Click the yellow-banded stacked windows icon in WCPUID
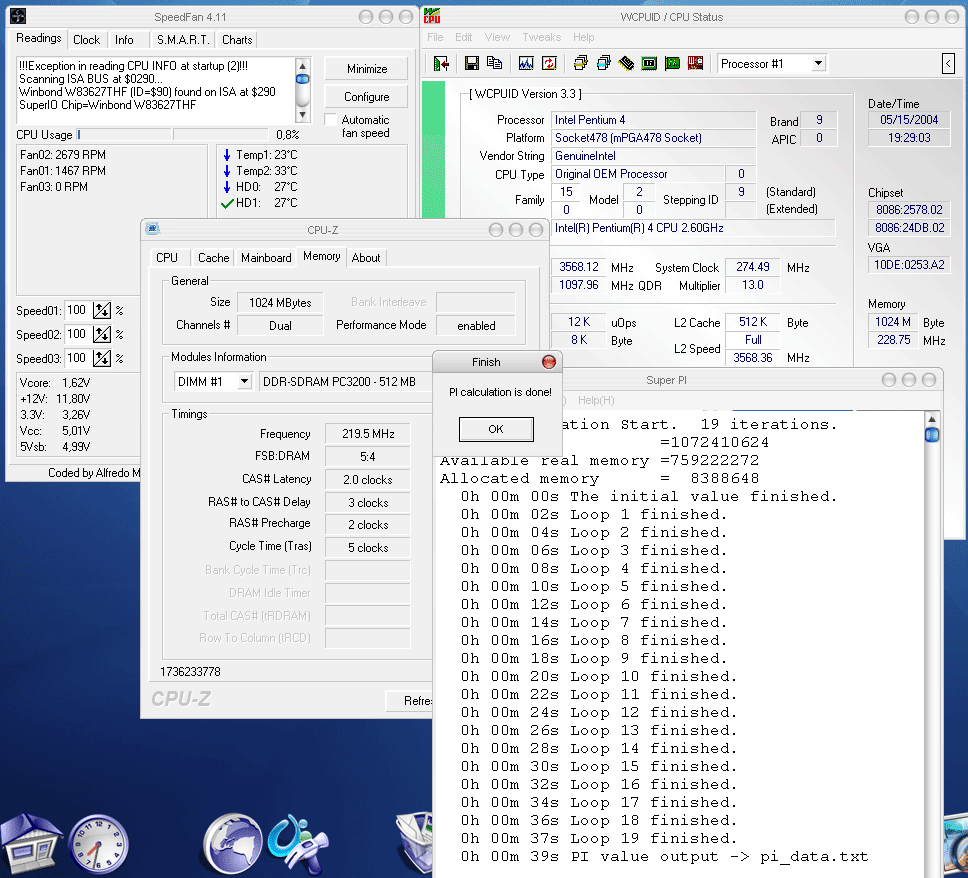Screen dimensions: 968x878 [x=580, y=63]
